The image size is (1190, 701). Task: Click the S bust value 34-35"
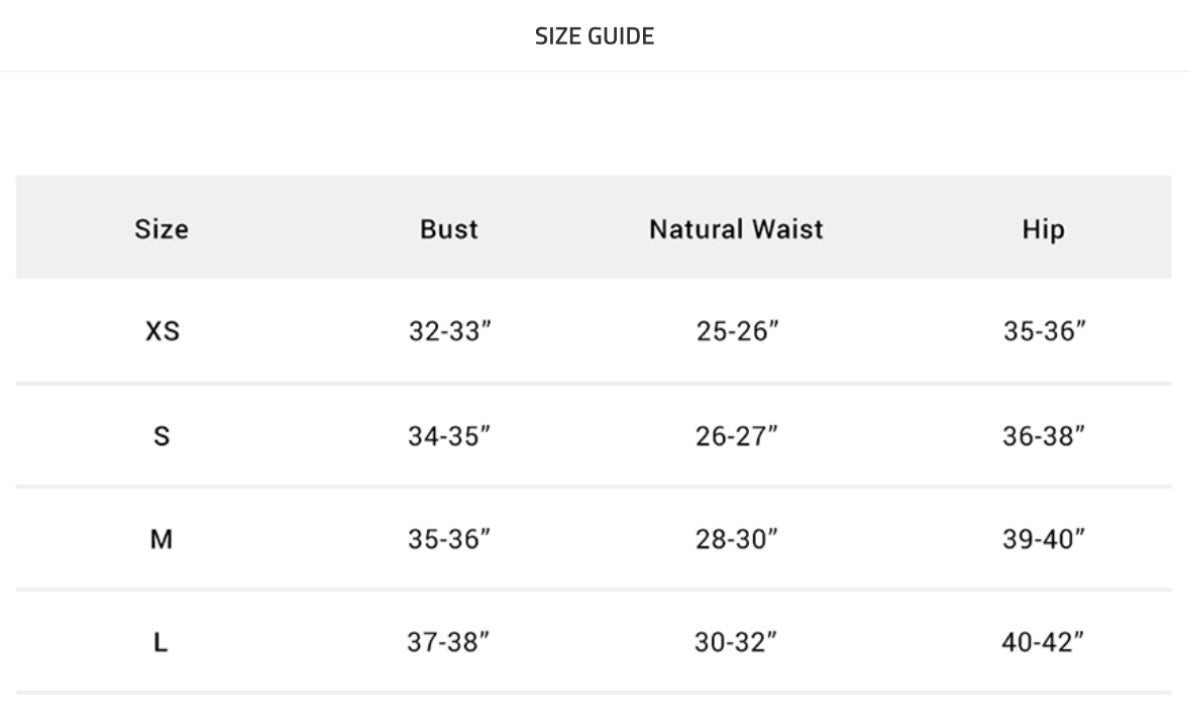click(x=449, y=436)
